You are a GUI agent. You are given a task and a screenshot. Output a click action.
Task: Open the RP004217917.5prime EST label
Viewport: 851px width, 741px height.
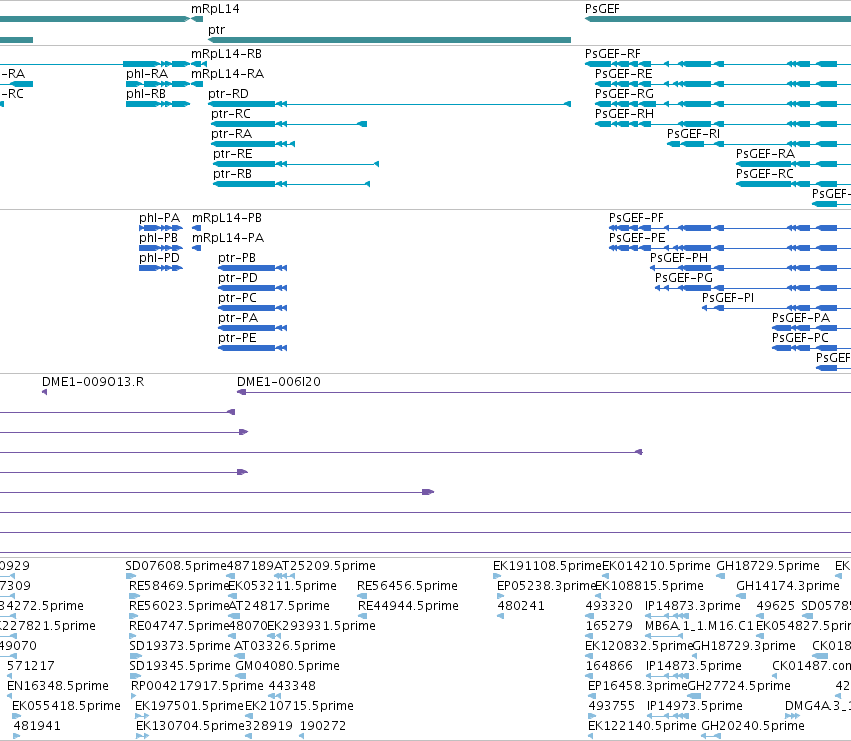(x=198, y=686)
